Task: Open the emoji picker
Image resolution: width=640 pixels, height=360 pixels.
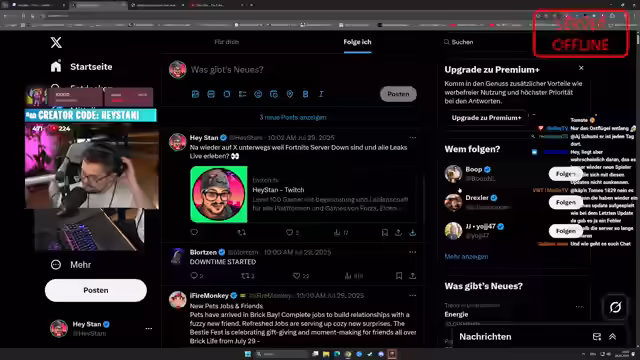Action: 258,94
